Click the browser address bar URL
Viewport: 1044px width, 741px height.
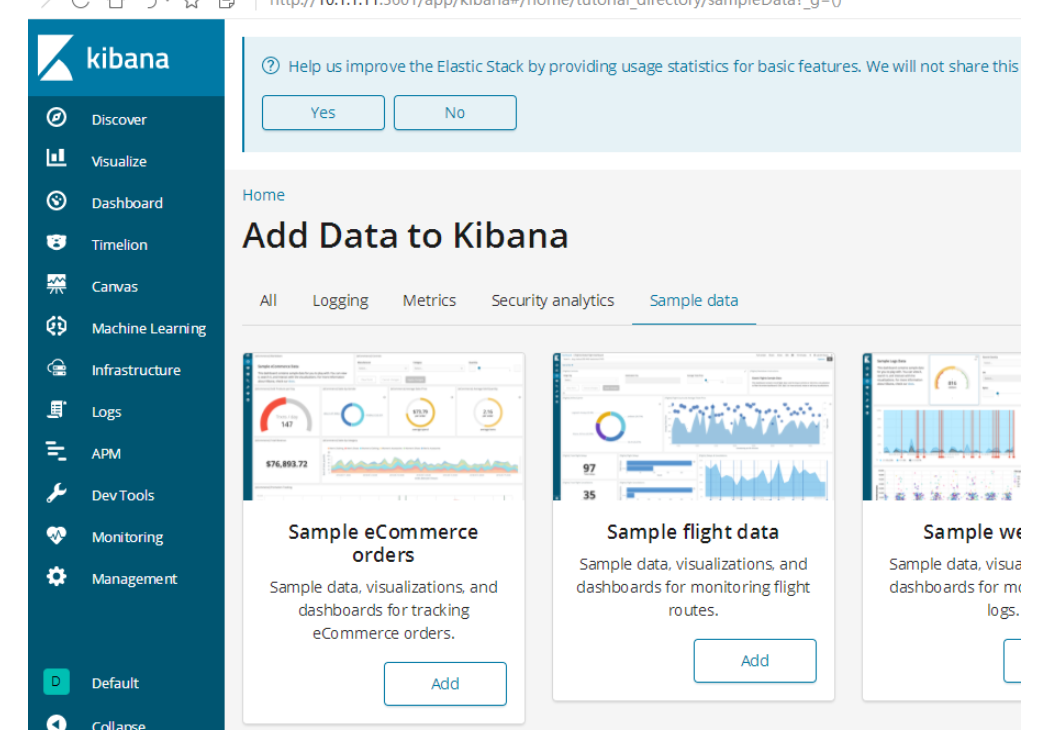[x=555, y=3]
